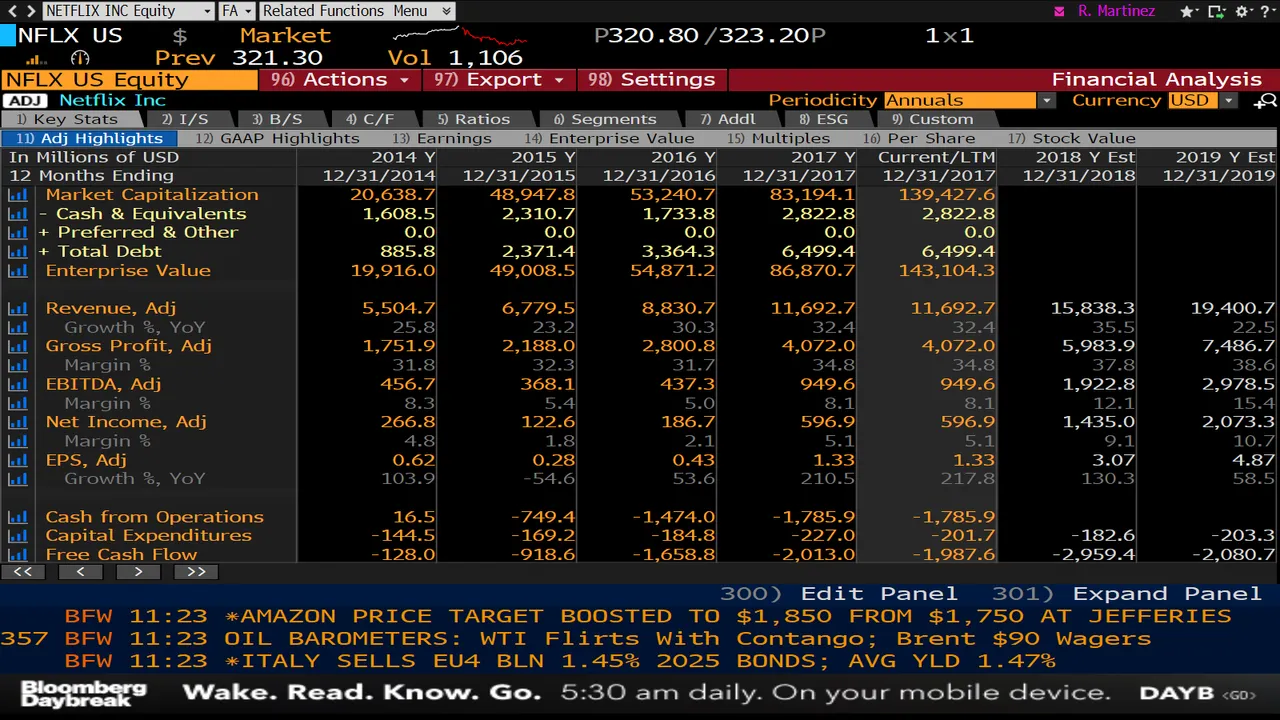
Task: Click the chart icon beside Enterprise Value
Action: click(x=17, y=271)
